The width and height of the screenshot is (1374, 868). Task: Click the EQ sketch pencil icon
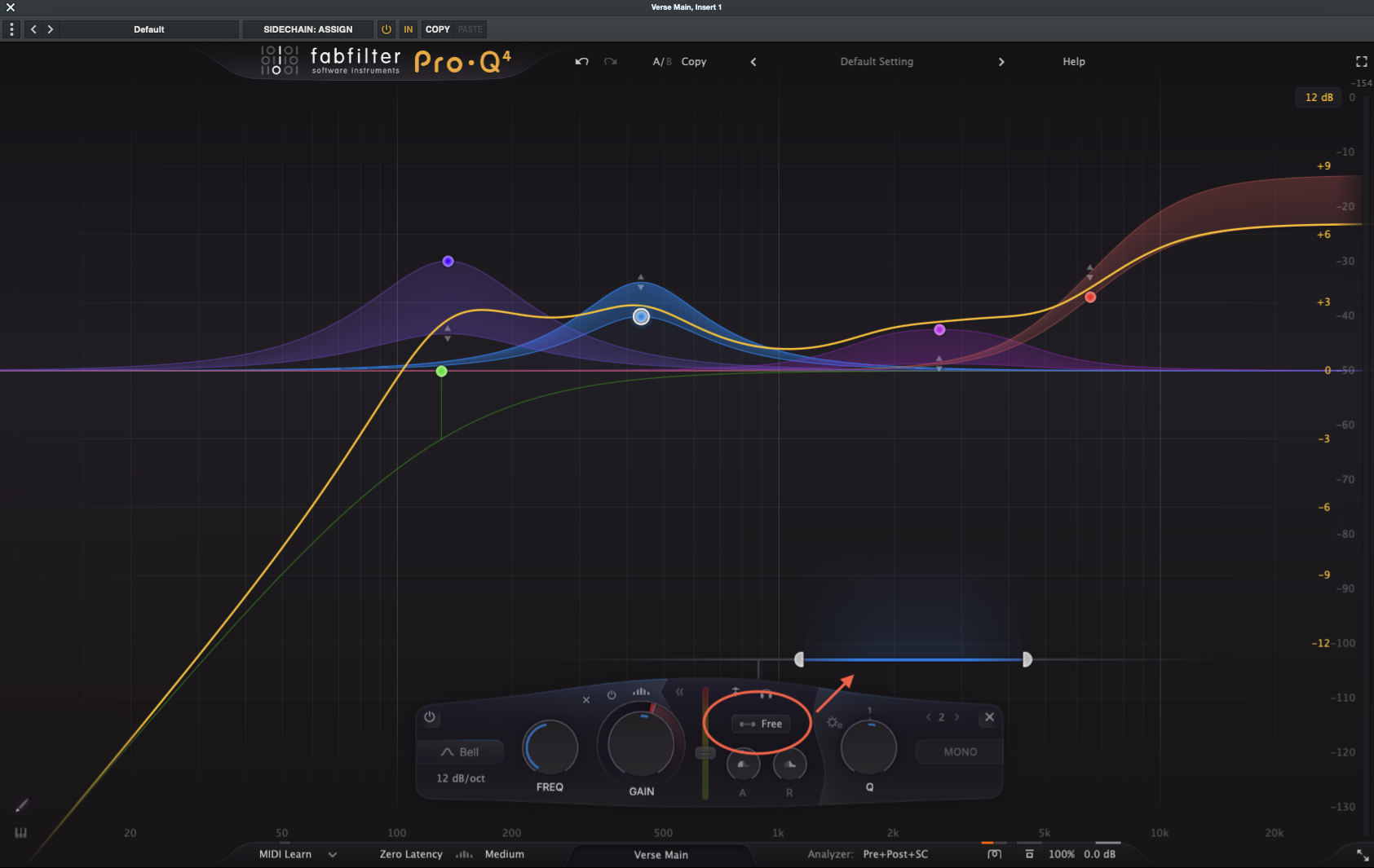click(x=20, y=805)
